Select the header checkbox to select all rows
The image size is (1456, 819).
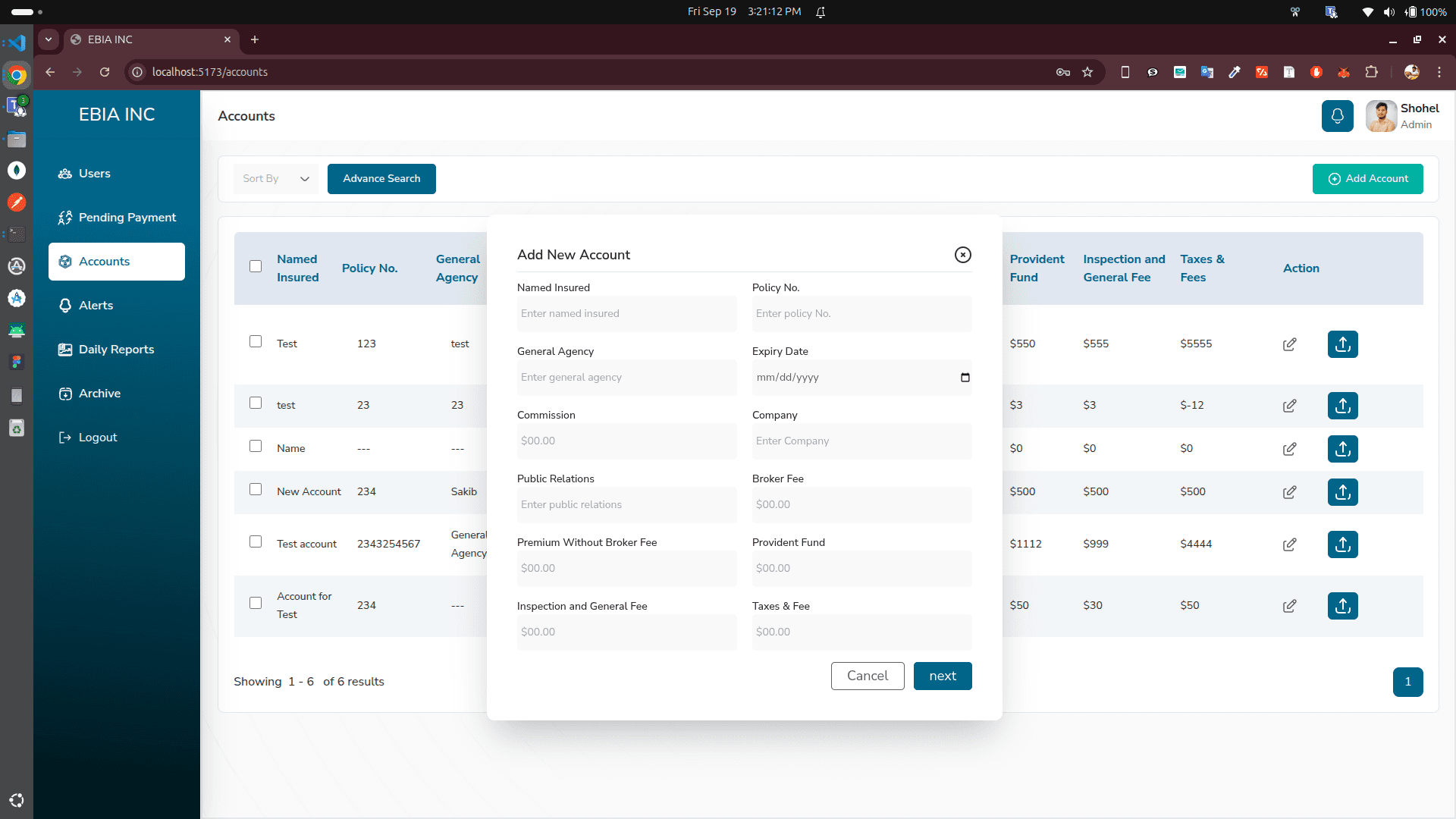coord(256,267)
